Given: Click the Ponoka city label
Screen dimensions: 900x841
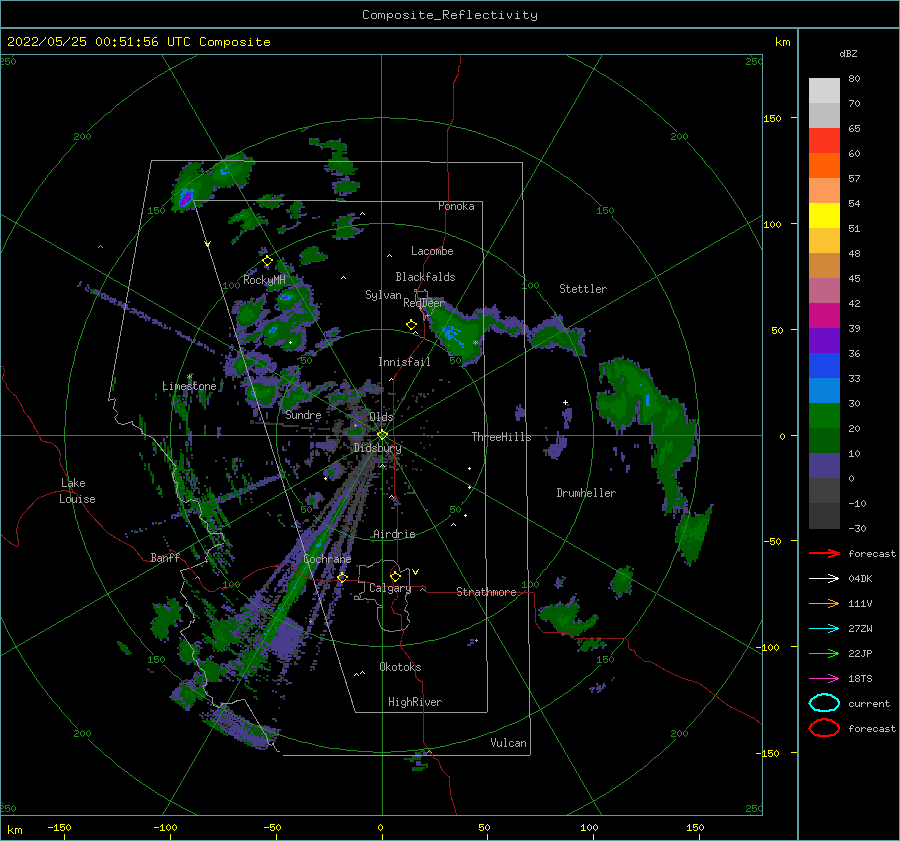Looking at the screenshot, I should tap(456, 206).
